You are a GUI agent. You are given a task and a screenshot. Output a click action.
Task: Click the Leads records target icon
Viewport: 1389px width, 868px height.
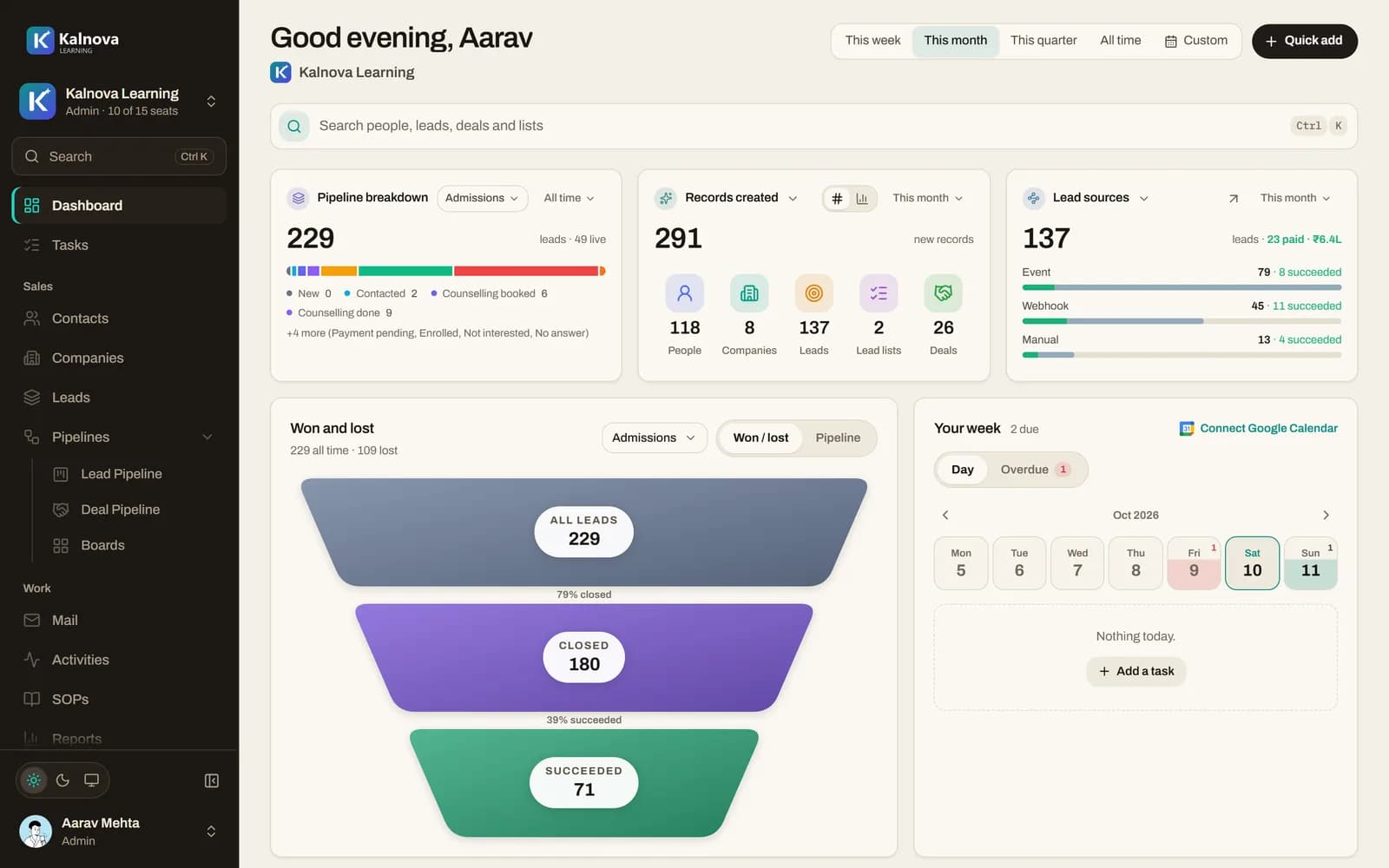814,293
